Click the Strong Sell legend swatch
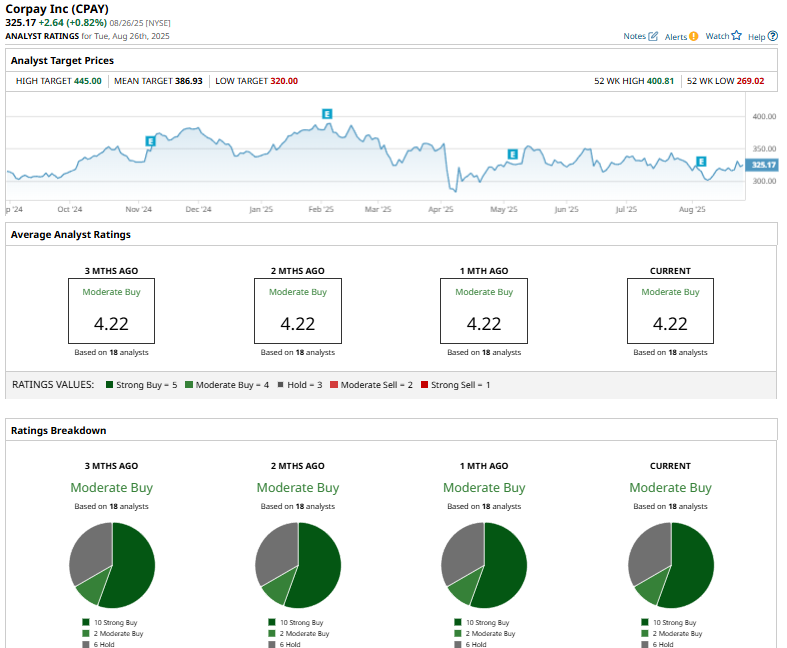 (425, 384)
